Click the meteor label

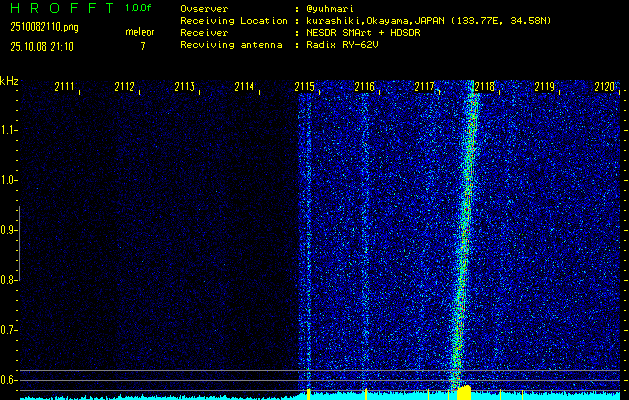pyautogui.click(x=140, y=32)
